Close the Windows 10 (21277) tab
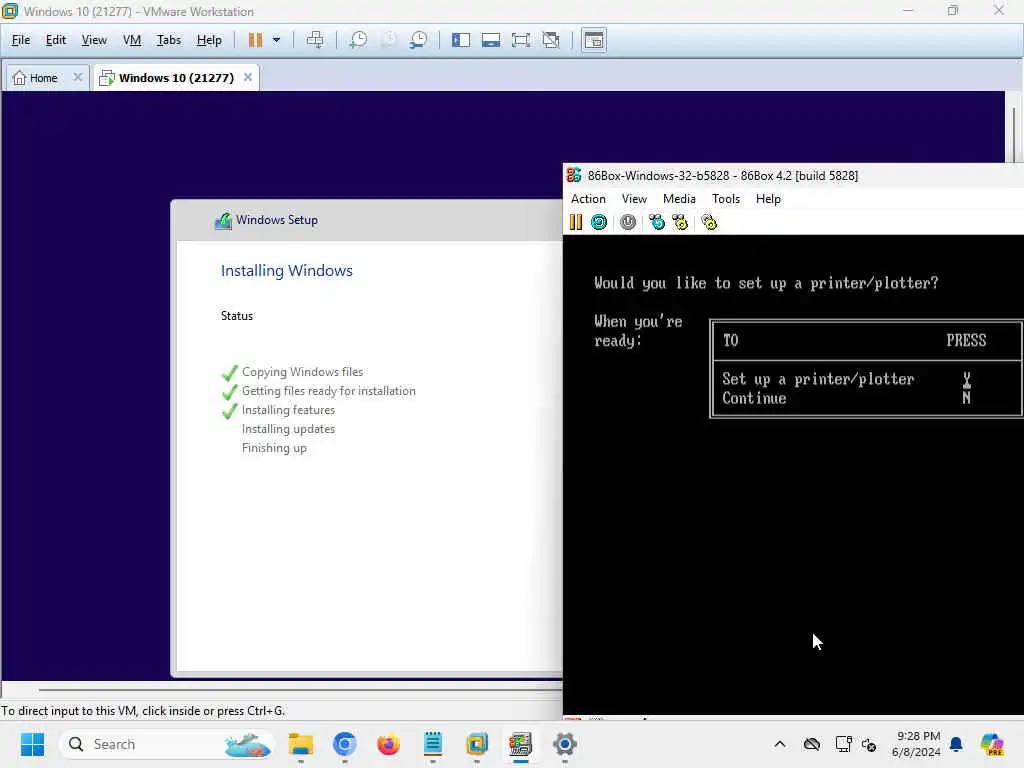The height and width of the screenshot is (768, 1024). pyautogui.click(x=248, y=77)
